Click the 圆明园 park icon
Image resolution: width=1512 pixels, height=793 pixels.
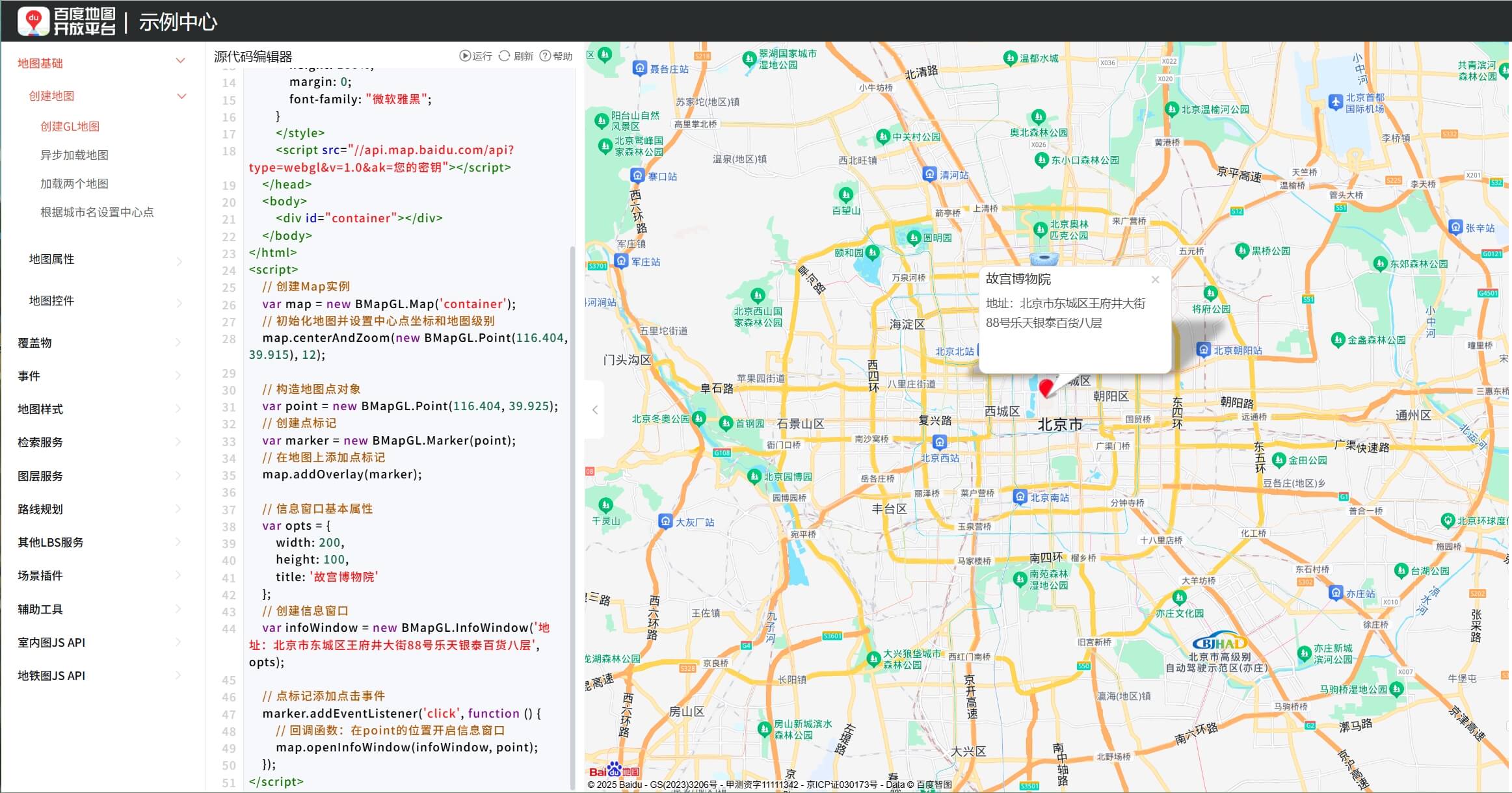tap(914, 237)
